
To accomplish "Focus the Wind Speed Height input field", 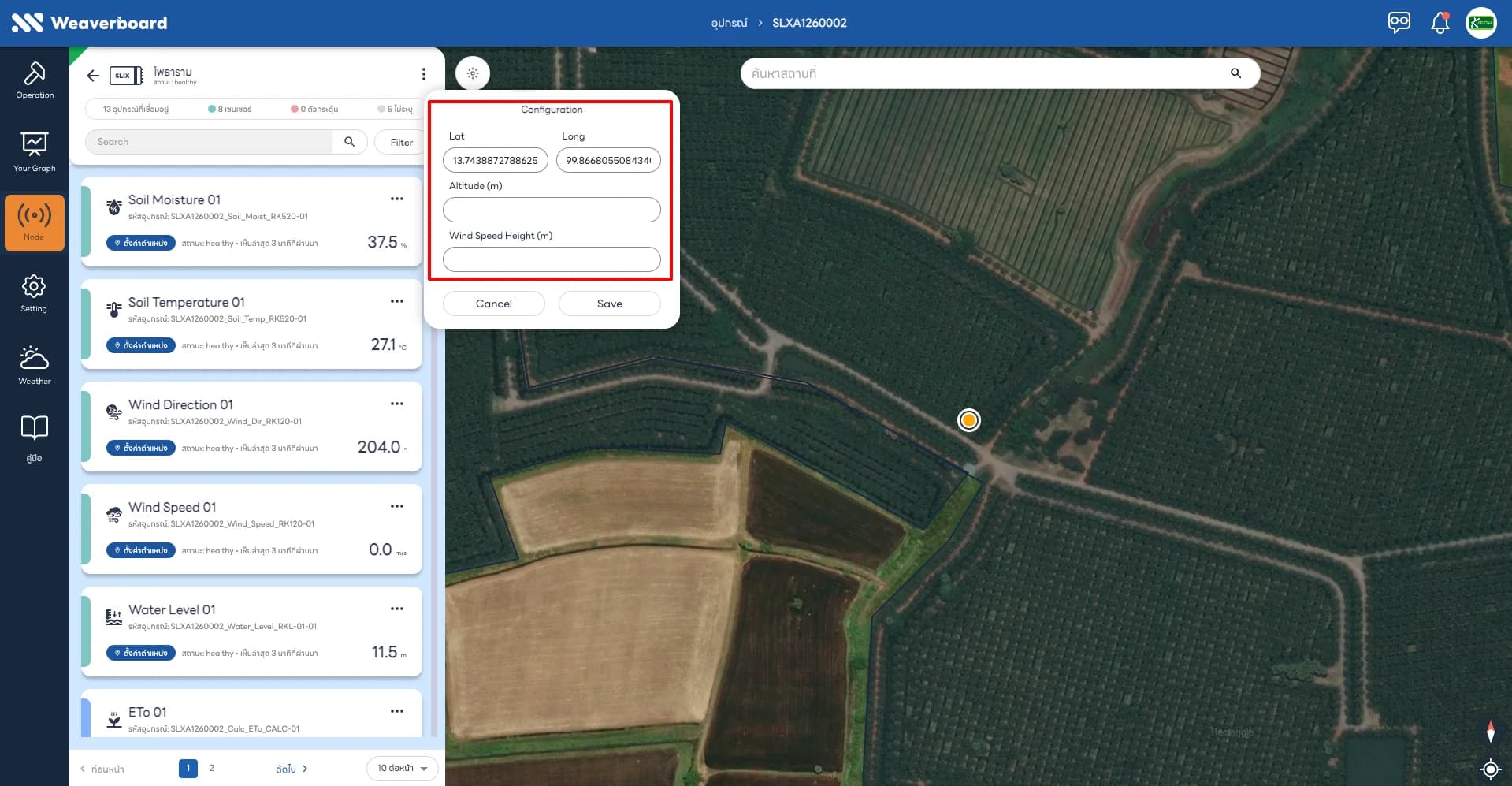I will [x=552, y=259].
